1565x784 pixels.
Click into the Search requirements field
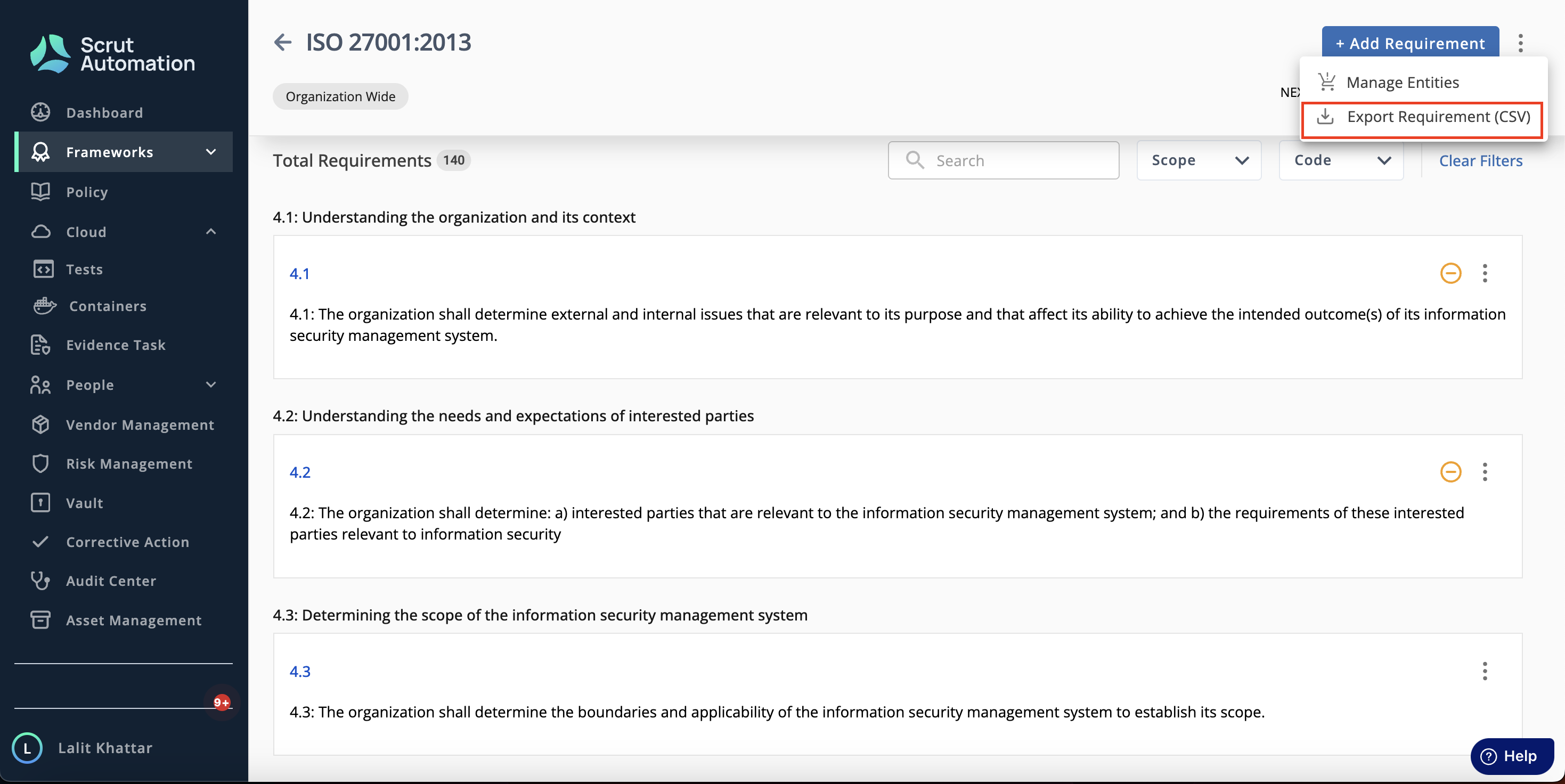pyautogui.click(x=1004, y=160)
